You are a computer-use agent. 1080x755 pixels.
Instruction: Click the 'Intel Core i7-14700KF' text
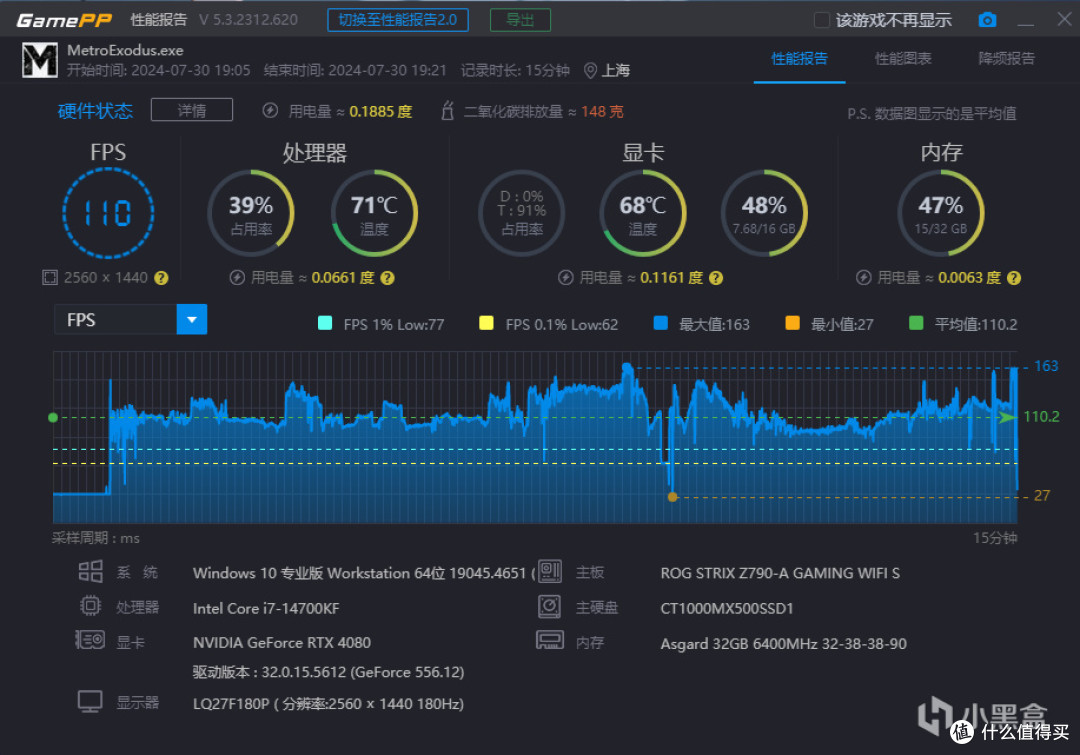coord(266,608)
